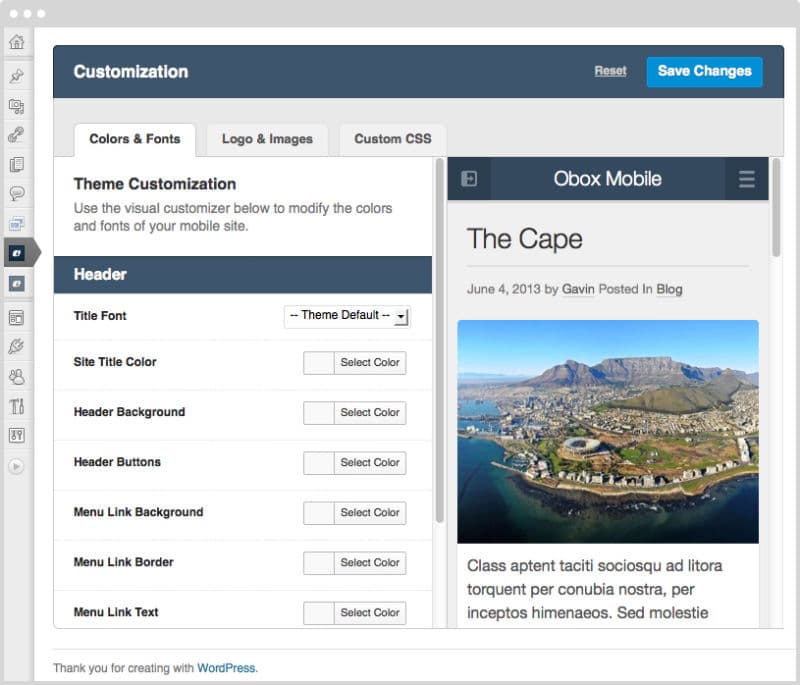Click the Cape Town photo in preview
The image size is (800, 685).
[x=608, y=432]
